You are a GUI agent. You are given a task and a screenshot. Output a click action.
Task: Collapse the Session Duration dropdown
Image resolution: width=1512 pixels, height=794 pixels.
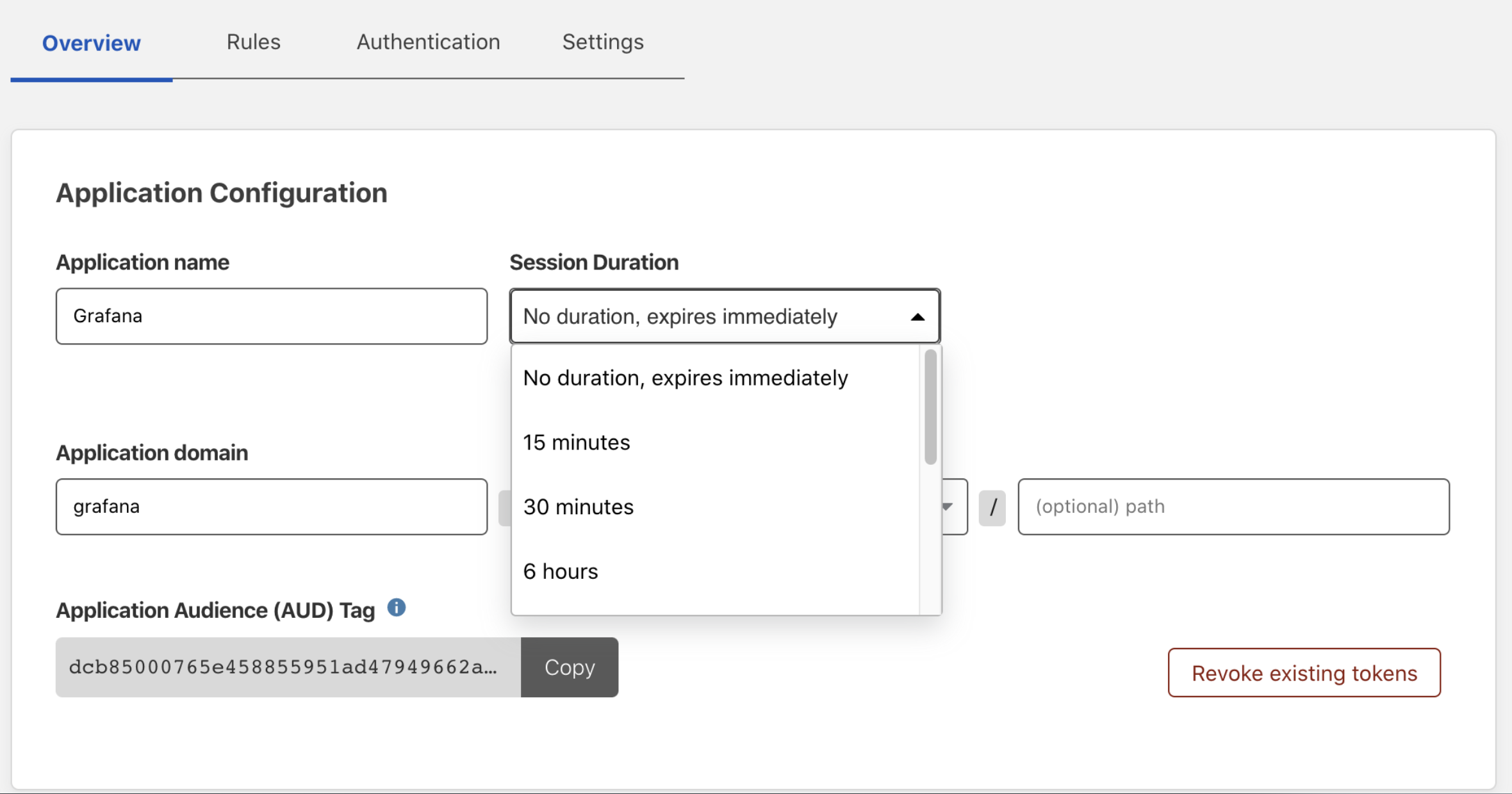[x=725, y=316]
